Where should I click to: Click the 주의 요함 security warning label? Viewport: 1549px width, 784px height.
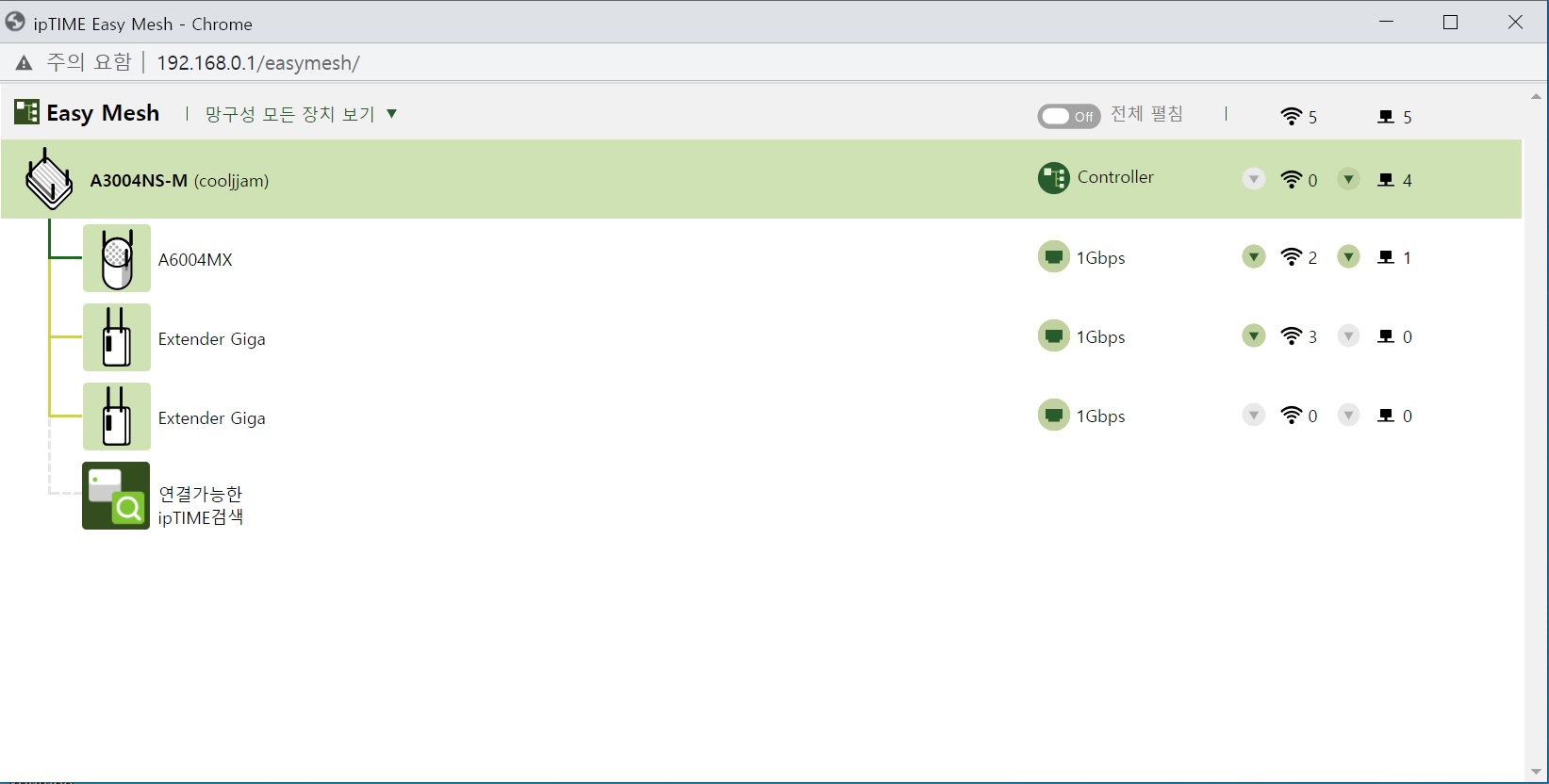90,62
